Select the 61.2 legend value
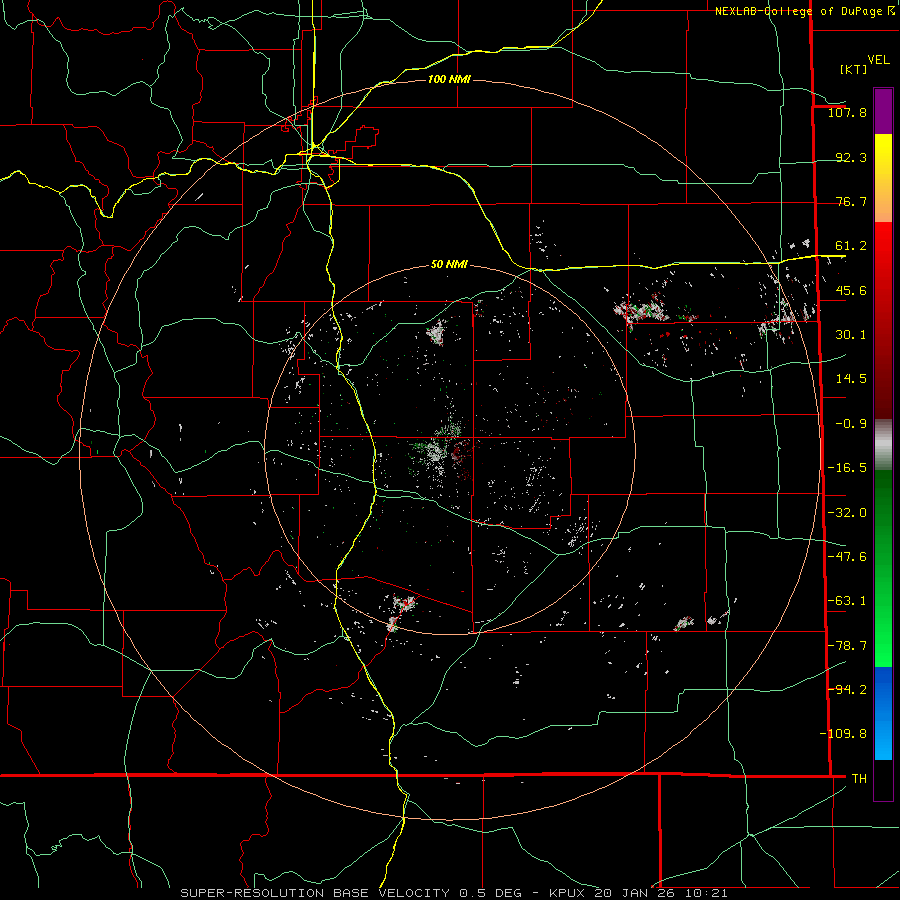Screen dimensions: 900x900 coord(851,246)
